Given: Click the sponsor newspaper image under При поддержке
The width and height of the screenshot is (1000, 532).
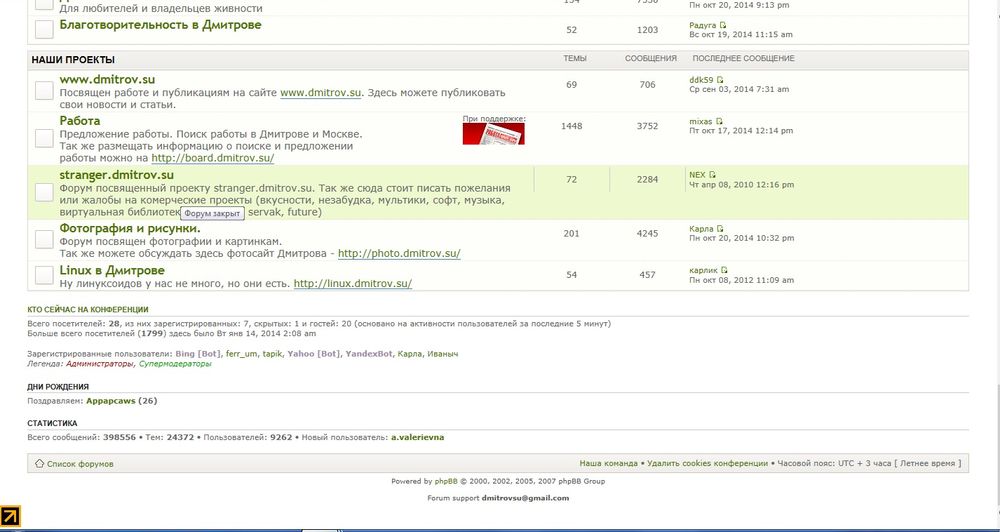Looking at the screenshot, I should click(494, 134).
